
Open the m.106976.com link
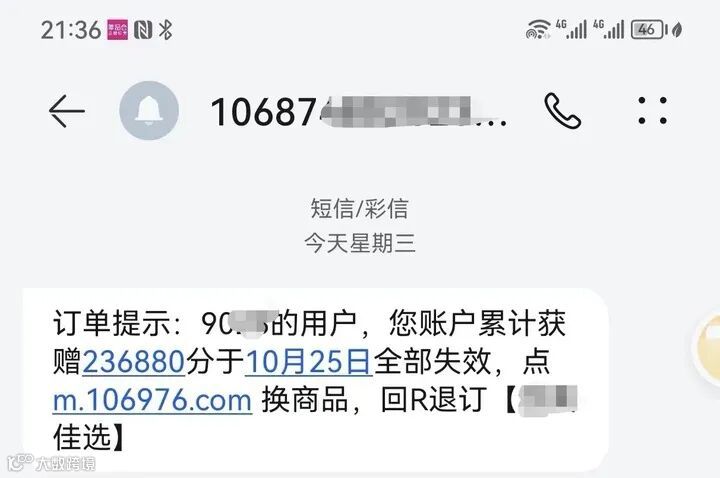[x=152, y=400]
